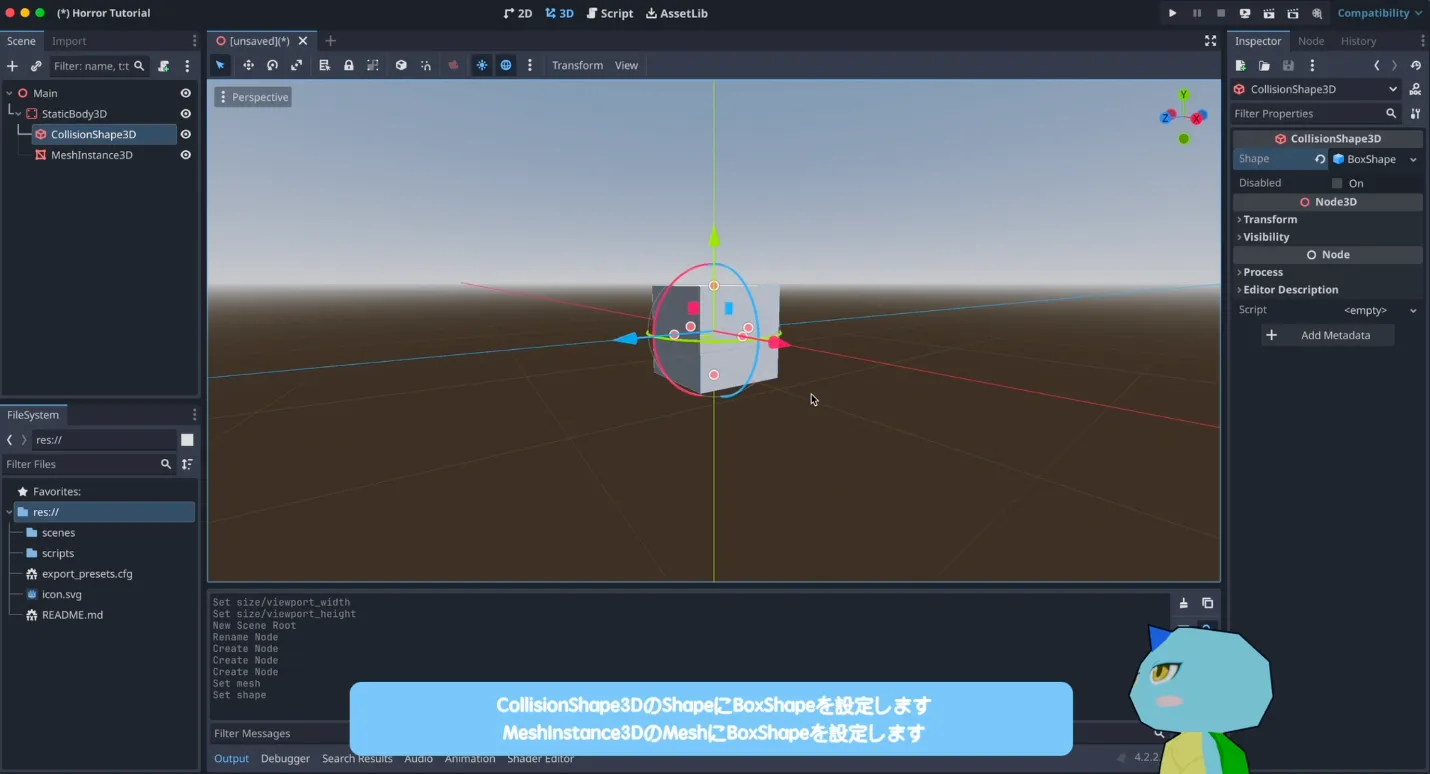
Task: Lock the selected node with padlock icon
Action: point(348,65)
